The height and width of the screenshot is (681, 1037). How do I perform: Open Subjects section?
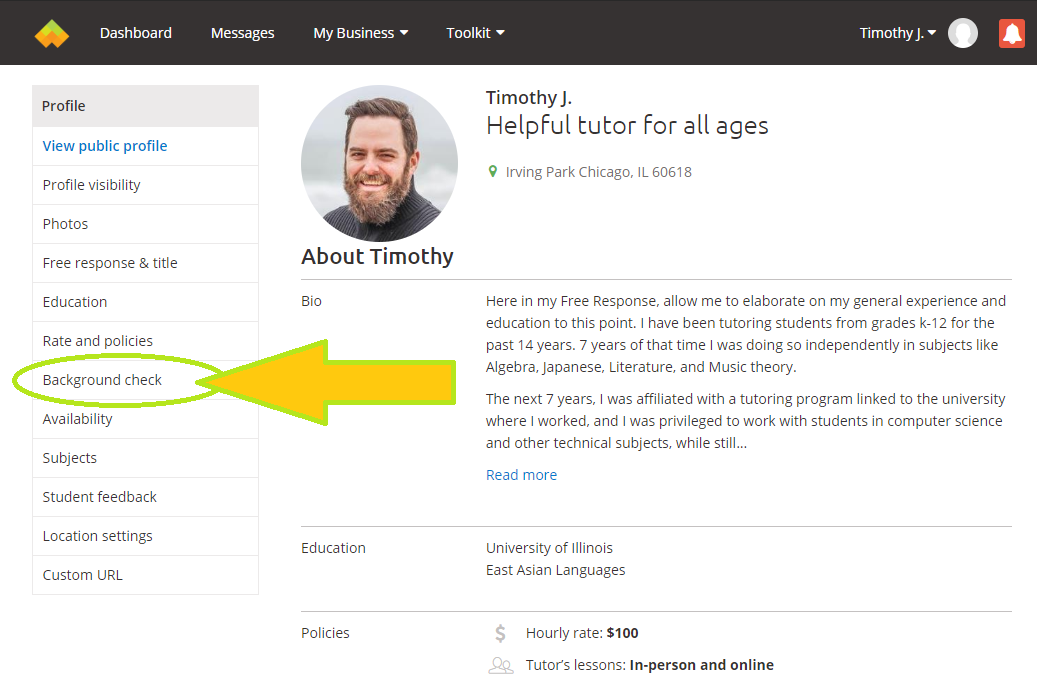tap(145, 458)
